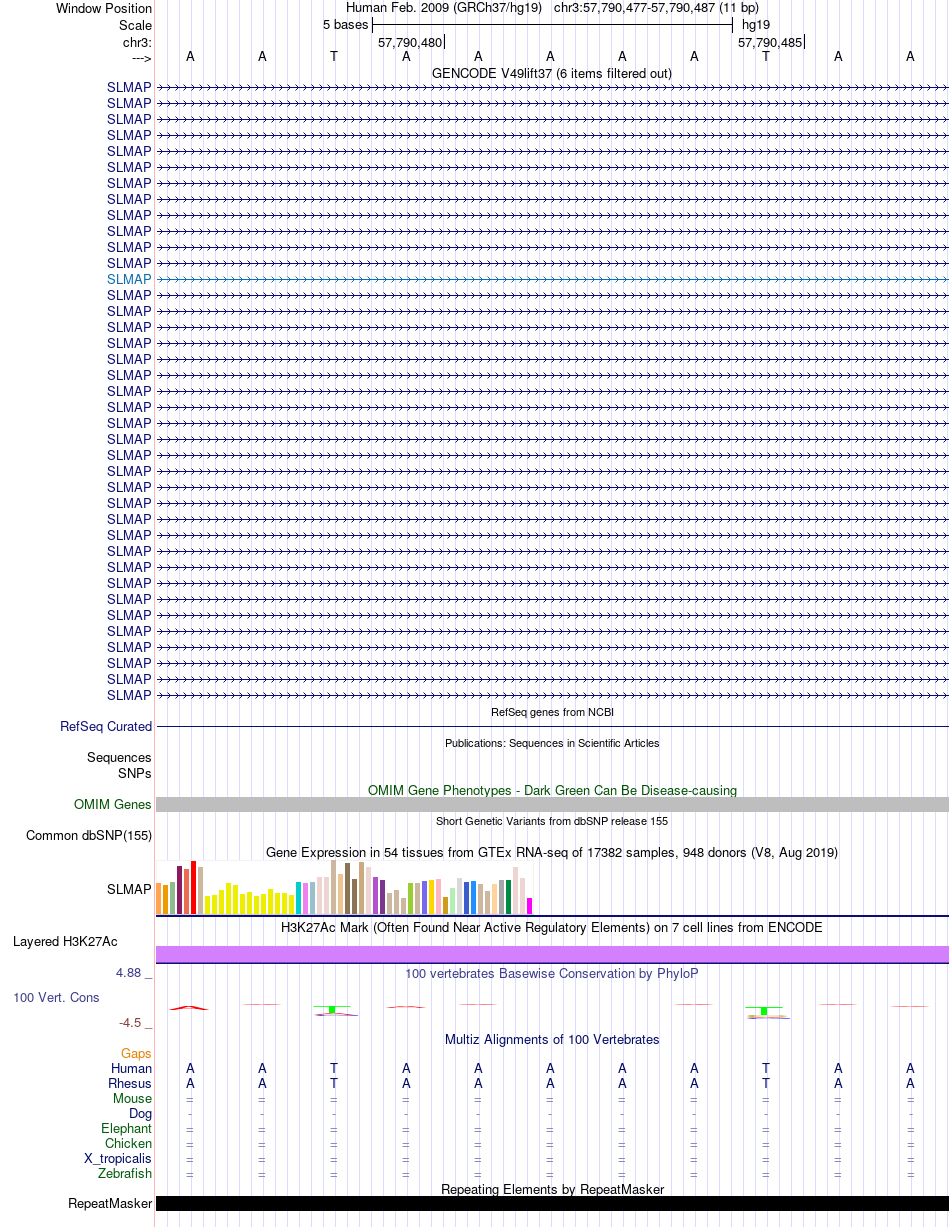Image resolution: width=950 pixels, height=1227 pixels.
Task: Click chr3:57,790,477-57,790,487 (11 bp) coordinates text
Action: click(656, 8)
